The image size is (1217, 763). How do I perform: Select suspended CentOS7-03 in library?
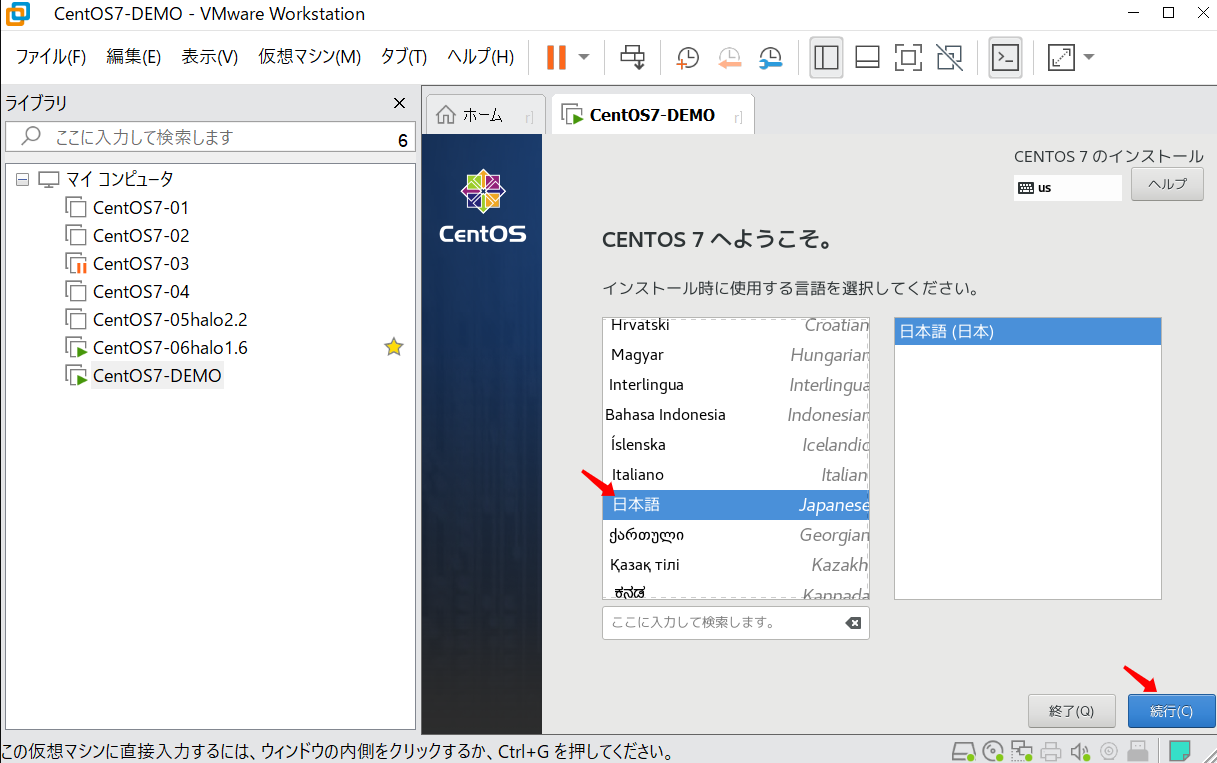(x=141, y=264)
